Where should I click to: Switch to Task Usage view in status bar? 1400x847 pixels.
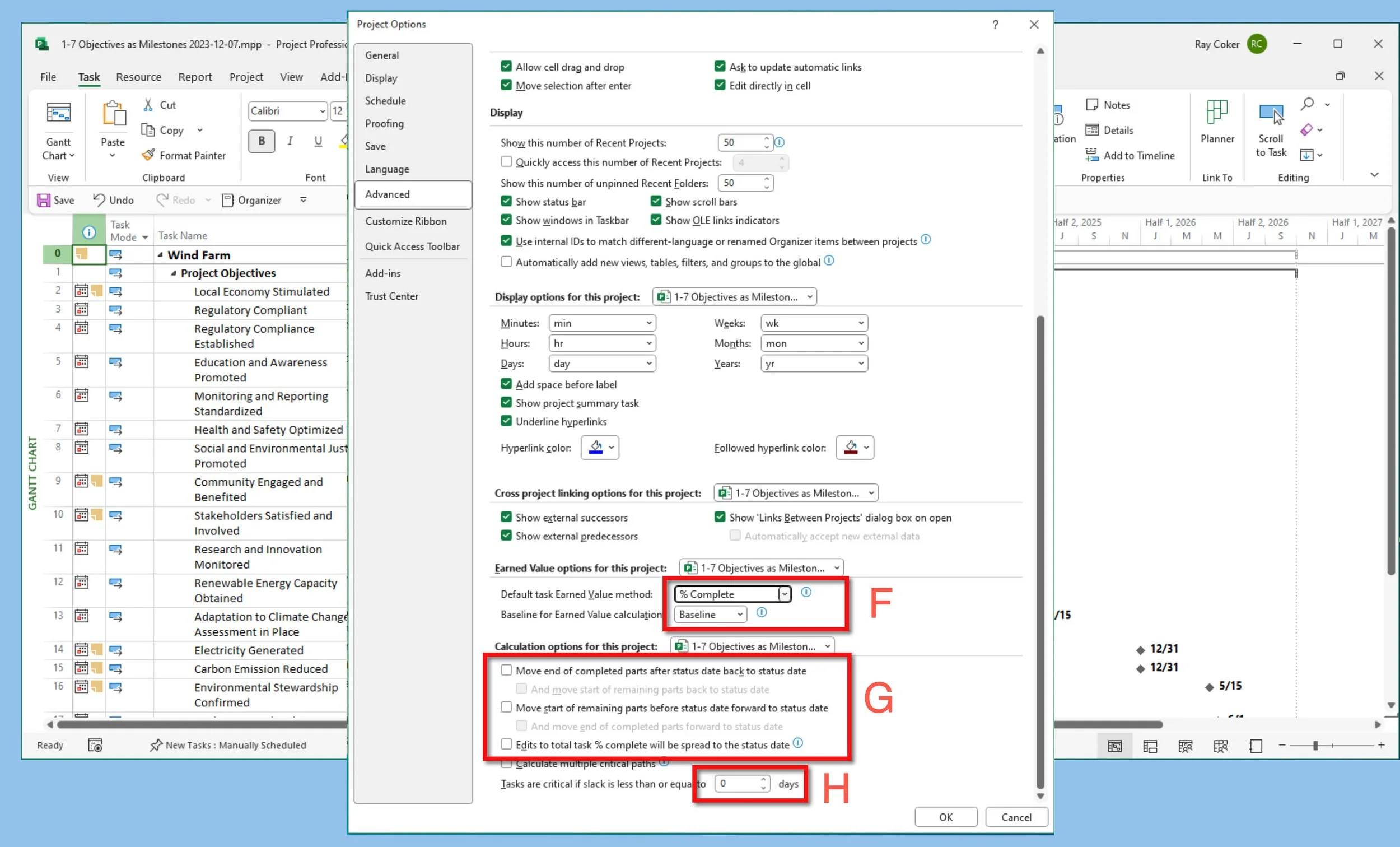coord(1150,746)
